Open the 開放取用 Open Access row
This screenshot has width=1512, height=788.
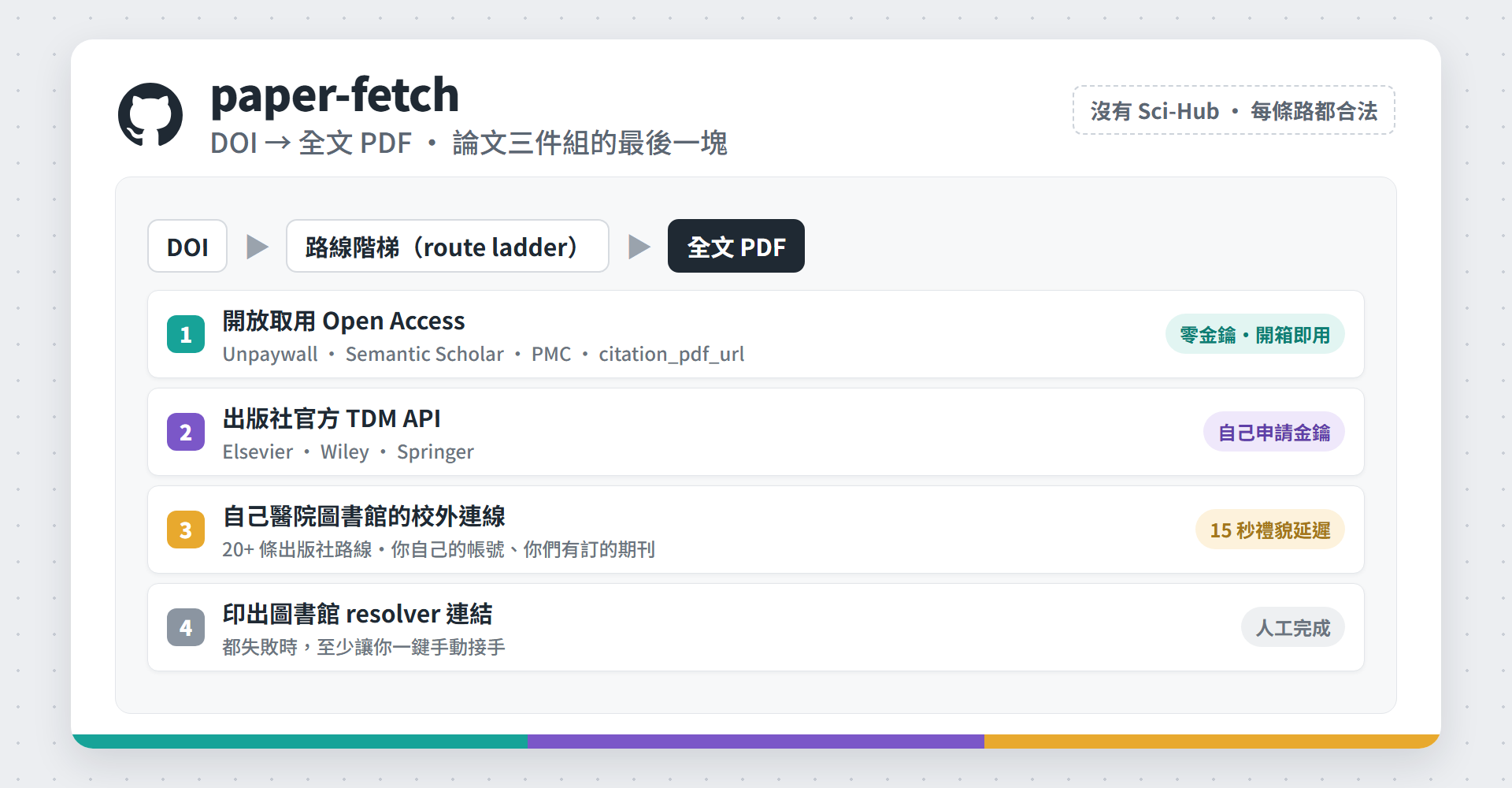pyautogui.click(x=756, y=334)
